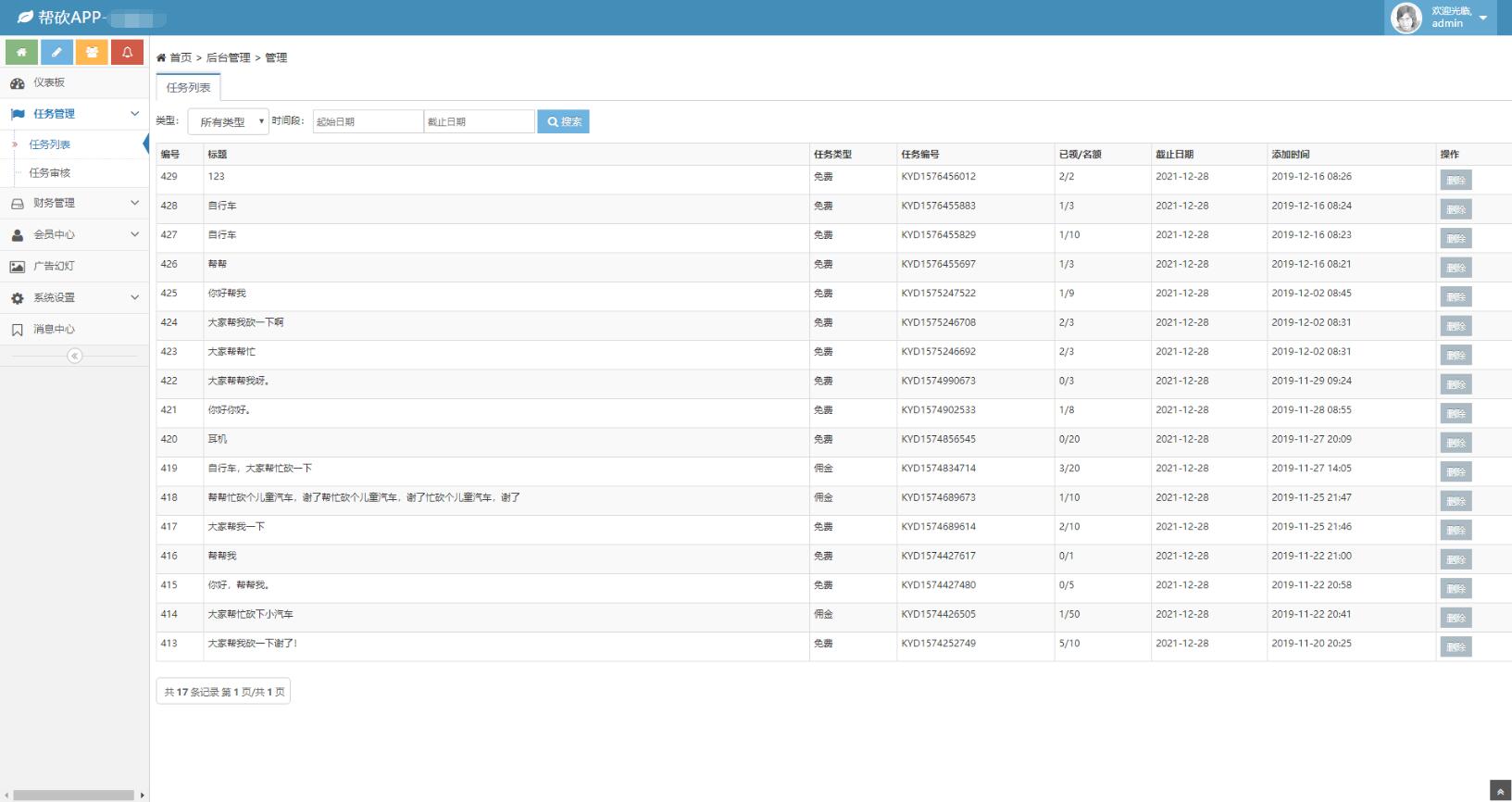Click the 添加时间 column header
The height and width of the screenshot is (802, 1512).
[x=1290, y=154]
